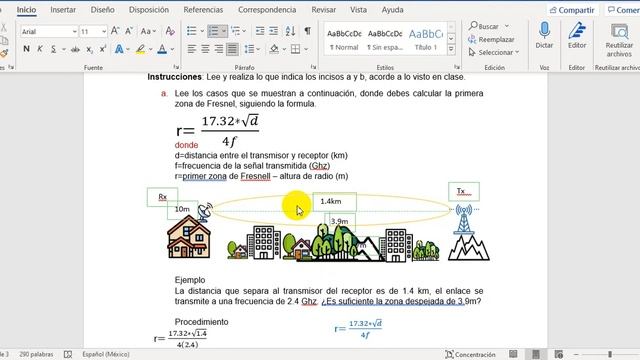Screen dimensions: 640x360
Task: Toggle show paragraph marks (¶)
Action: pos(307,31)
